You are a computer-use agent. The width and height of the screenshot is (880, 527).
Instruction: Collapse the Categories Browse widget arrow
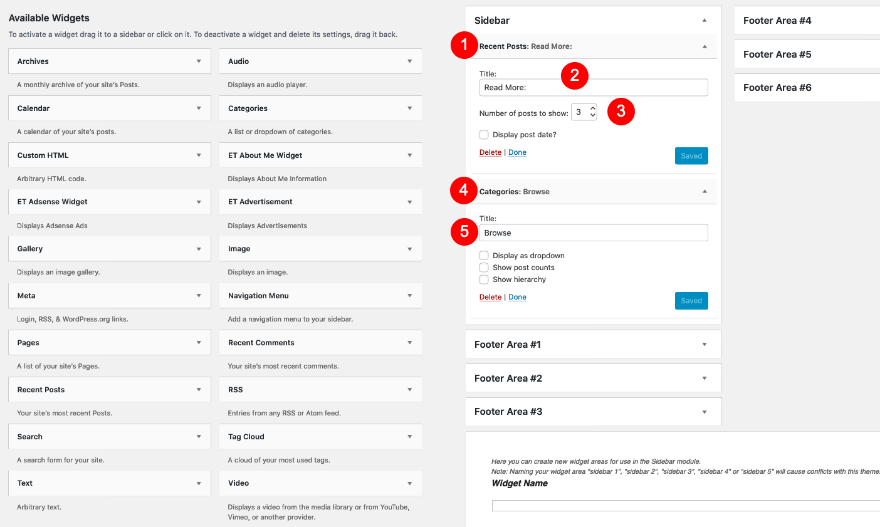(704, 191)
